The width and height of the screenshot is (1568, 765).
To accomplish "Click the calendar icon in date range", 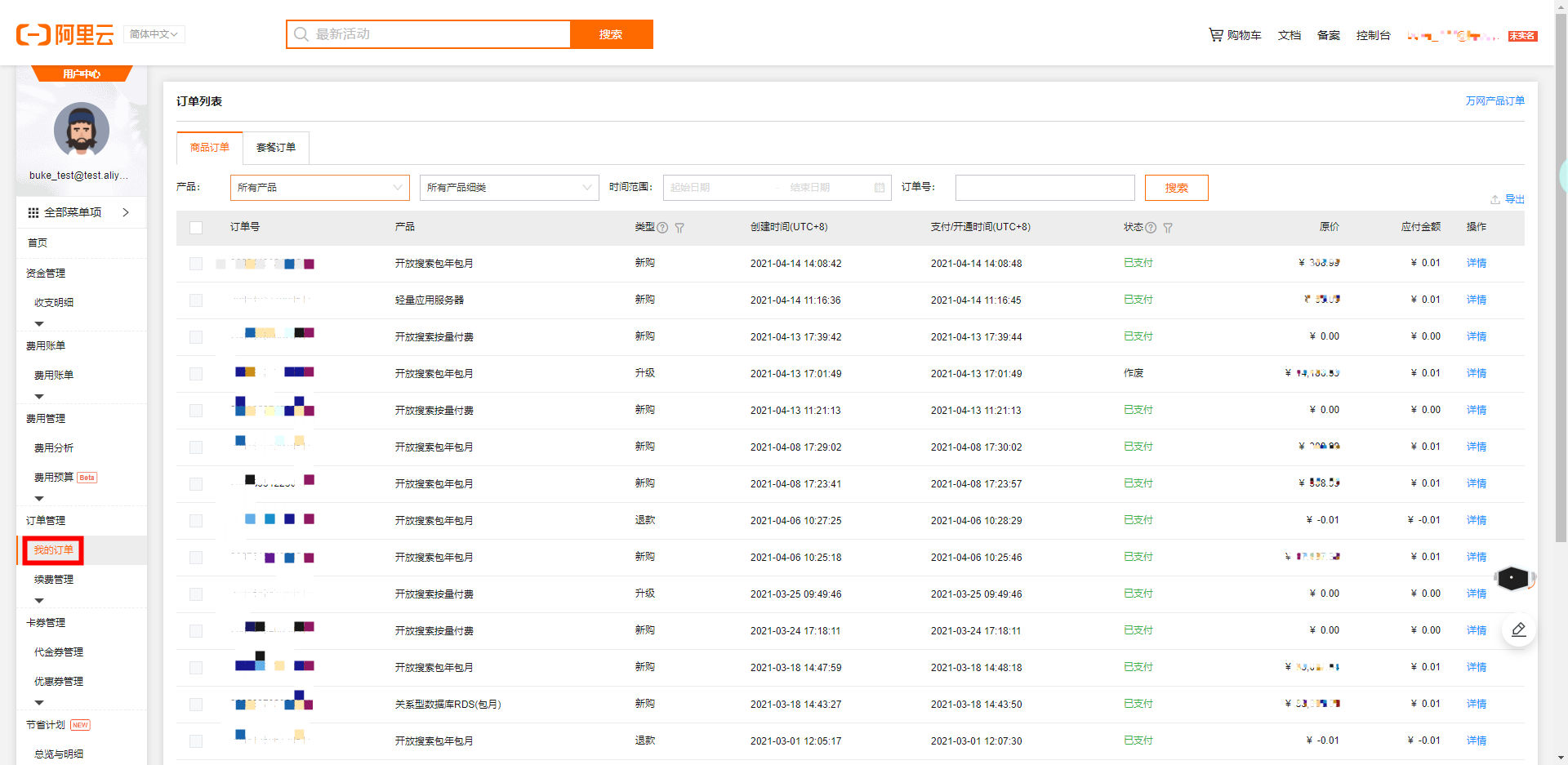I will [880, 188].
